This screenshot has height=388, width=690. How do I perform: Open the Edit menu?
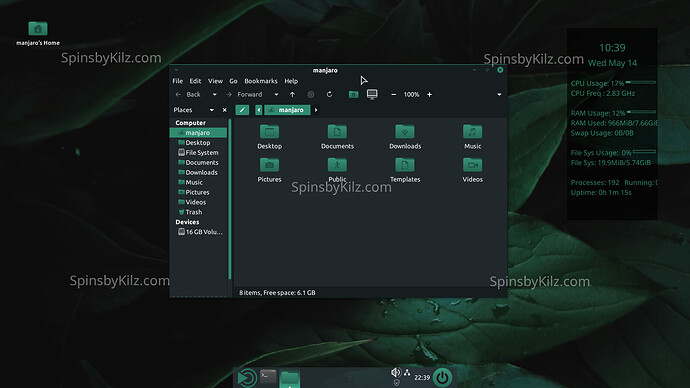coord(195,81)
